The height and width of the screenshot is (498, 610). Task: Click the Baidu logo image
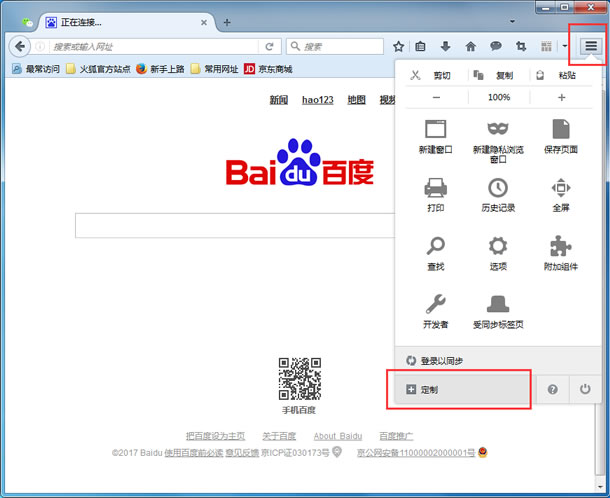pyautogui.click(x=300, y=163)
